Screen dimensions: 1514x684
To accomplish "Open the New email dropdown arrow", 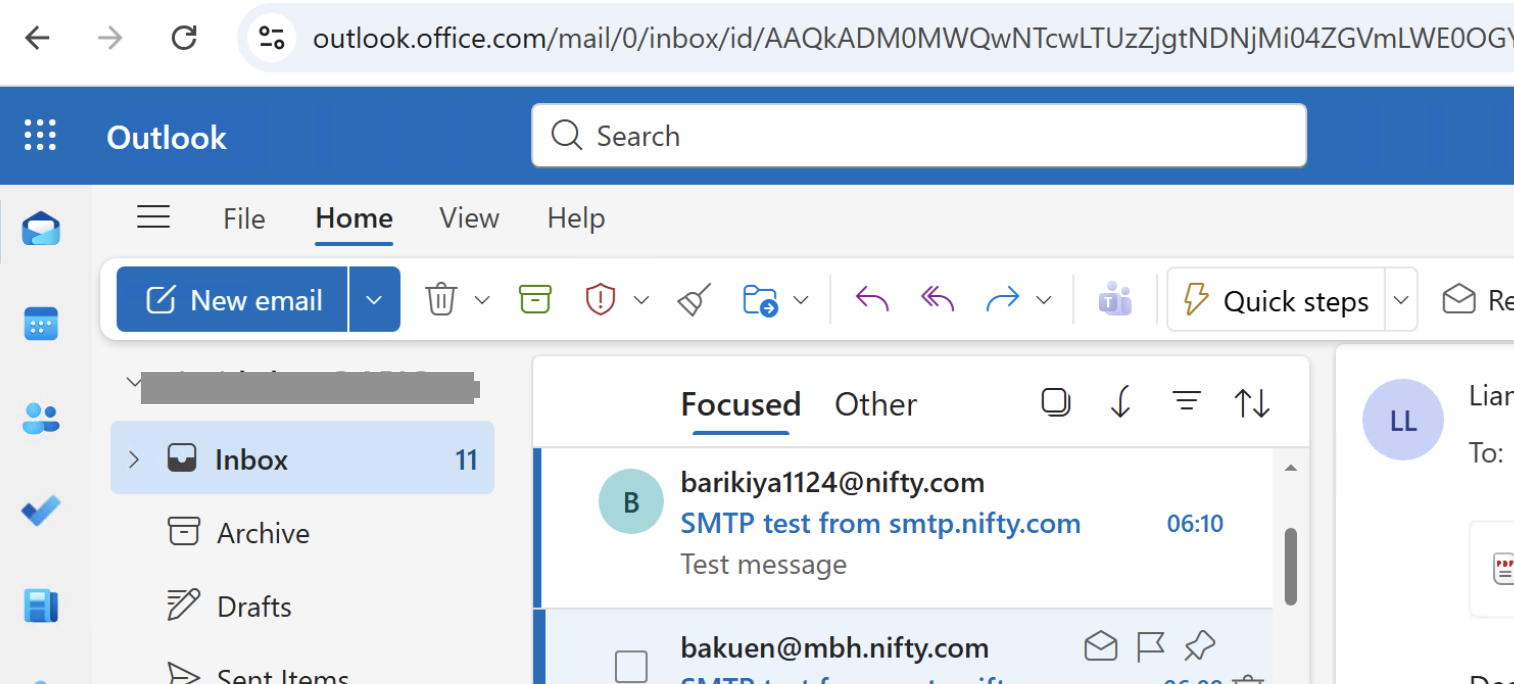I will click(375, 299).
